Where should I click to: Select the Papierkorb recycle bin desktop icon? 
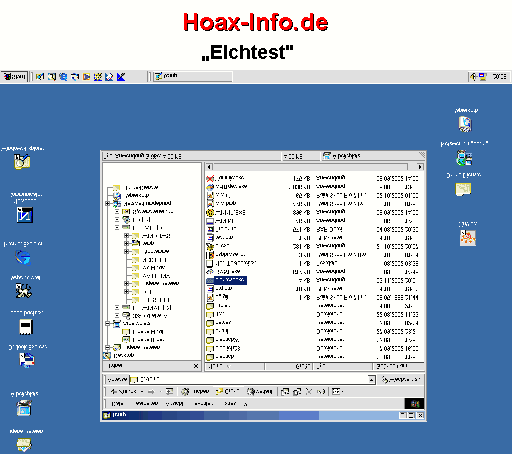465,124
